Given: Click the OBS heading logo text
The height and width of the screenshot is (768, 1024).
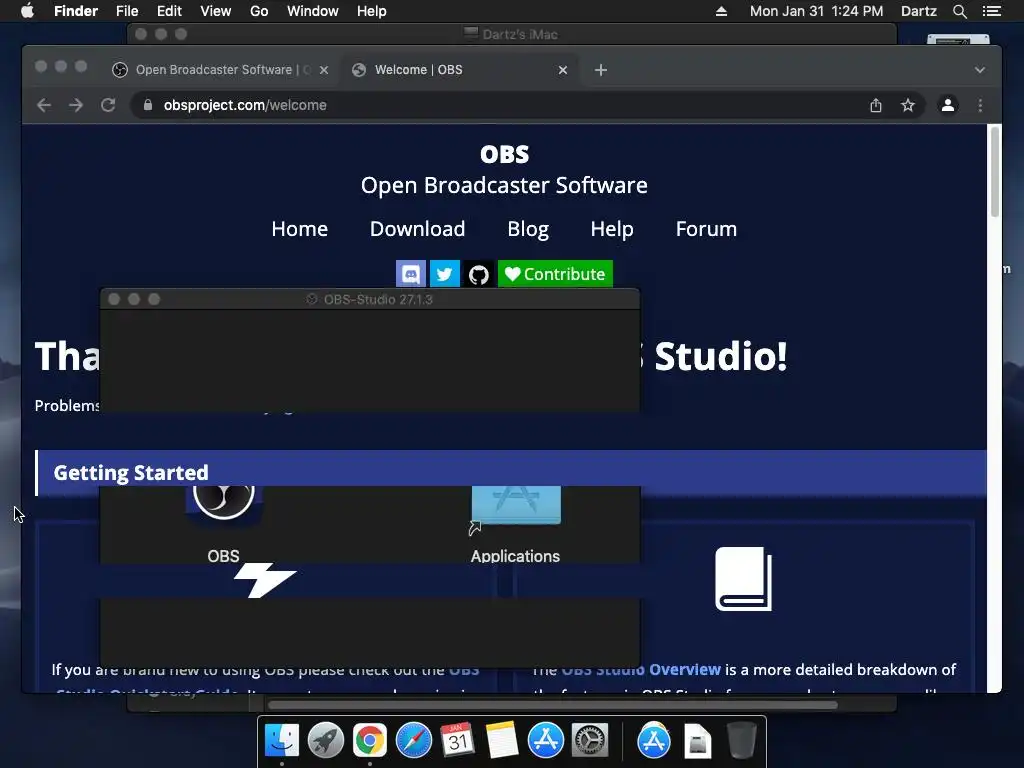Looking at the screenshot, I should (504, 155).
